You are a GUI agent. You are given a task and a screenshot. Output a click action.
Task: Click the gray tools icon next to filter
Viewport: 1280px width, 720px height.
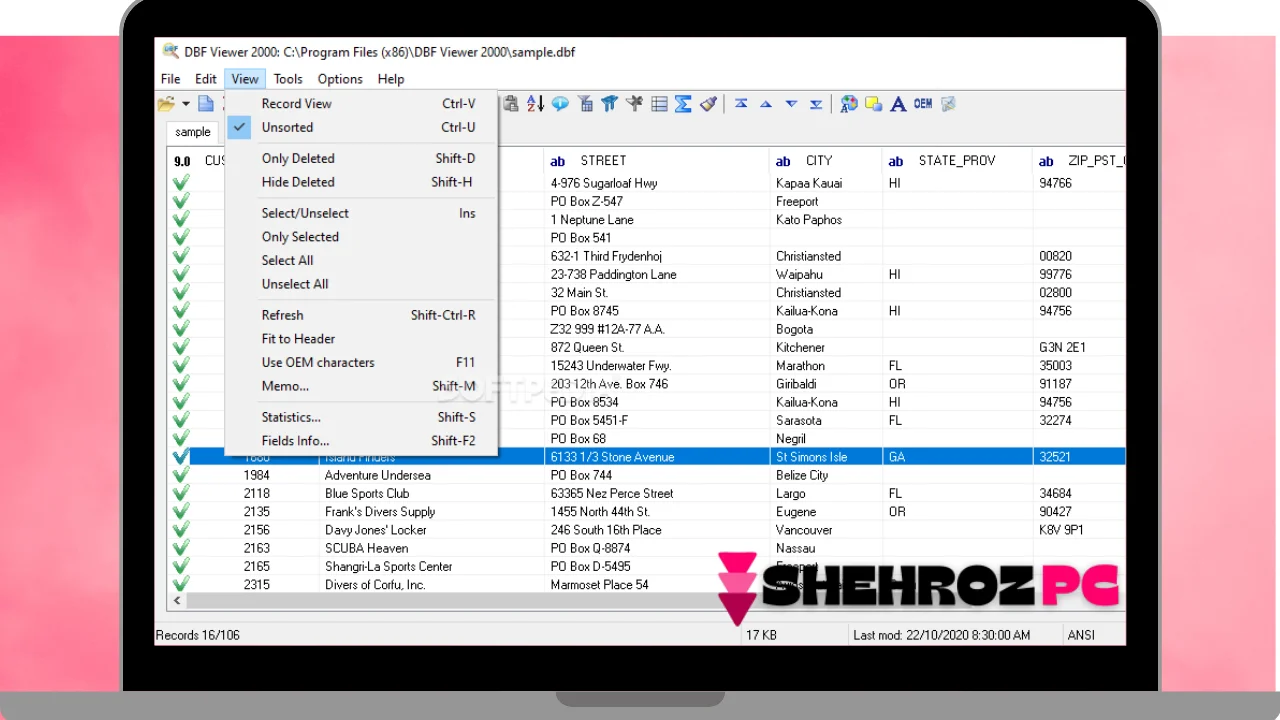634,103
